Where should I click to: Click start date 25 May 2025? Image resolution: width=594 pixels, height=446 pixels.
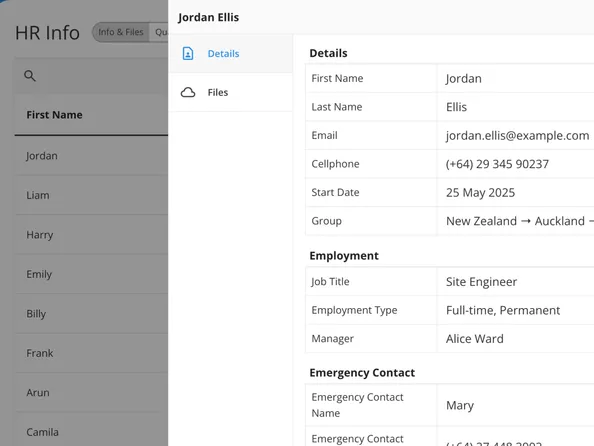[480, 192]
